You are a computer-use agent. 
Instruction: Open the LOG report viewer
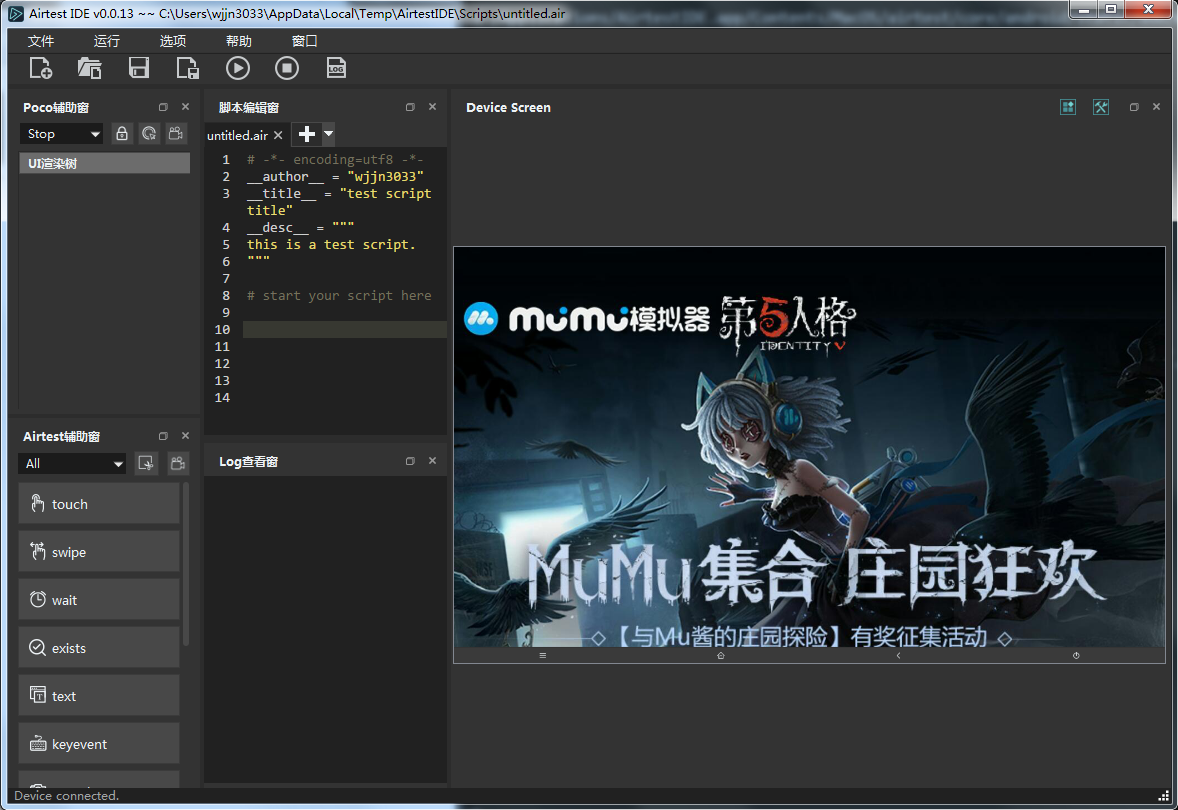tap(336, 68)
